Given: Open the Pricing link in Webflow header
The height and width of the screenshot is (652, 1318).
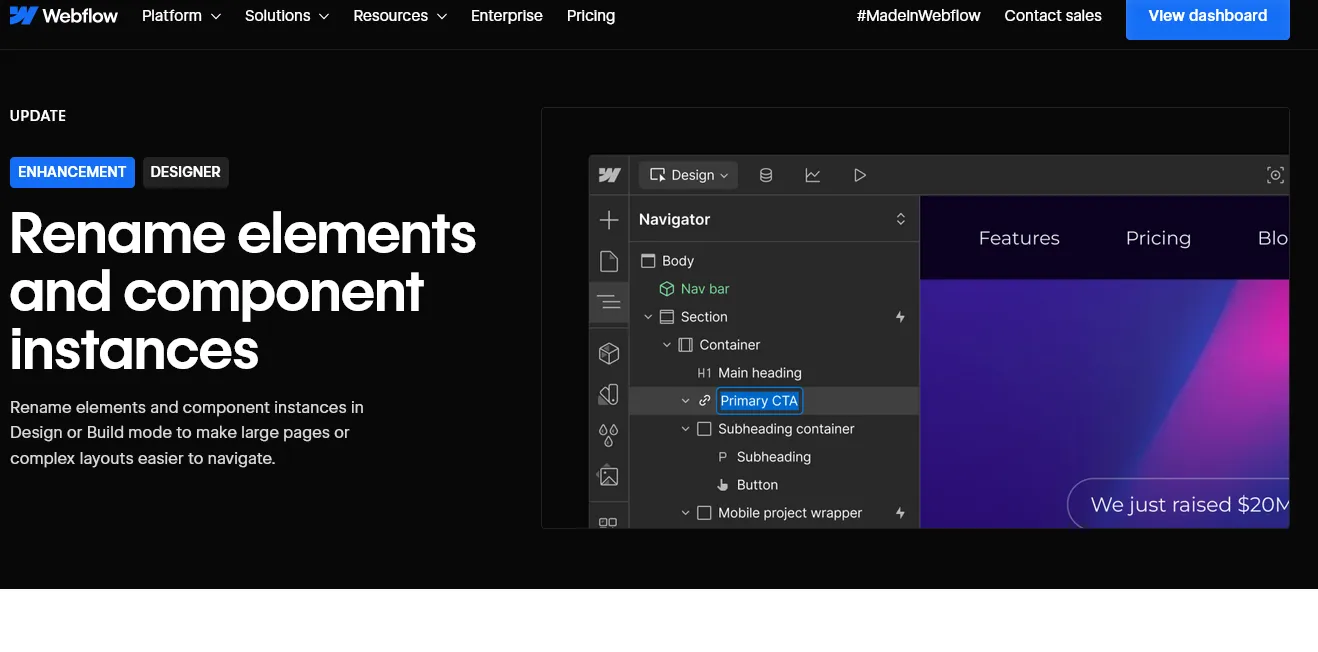Looking at the screenshot, I should click(591, 16).
